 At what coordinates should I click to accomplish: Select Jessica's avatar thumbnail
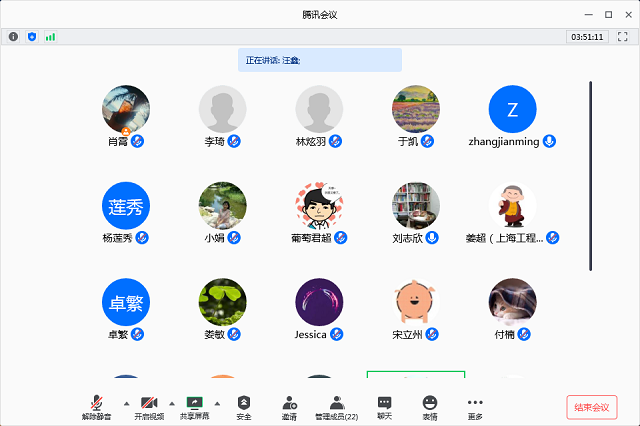pyautogui.click(x=319, y=301)
